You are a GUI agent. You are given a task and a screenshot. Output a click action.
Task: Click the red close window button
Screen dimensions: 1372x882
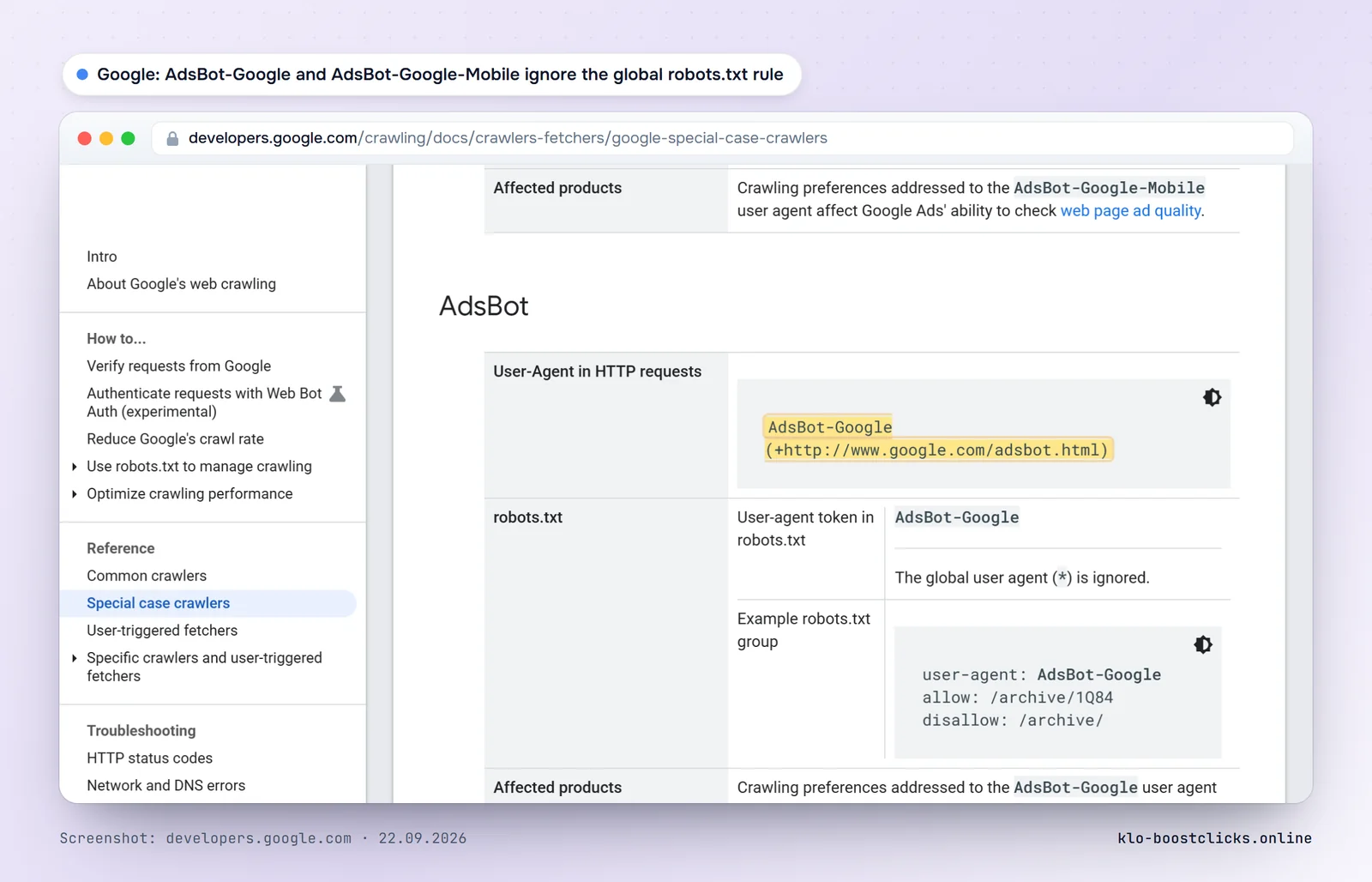(x=84, y=138)
